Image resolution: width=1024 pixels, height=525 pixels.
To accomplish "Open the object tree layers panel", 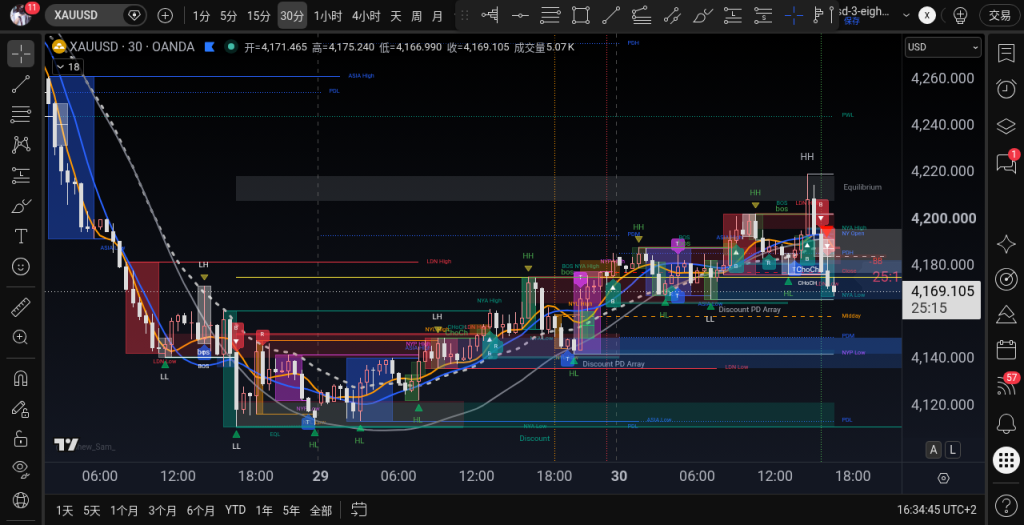I will coord(1006,125).
